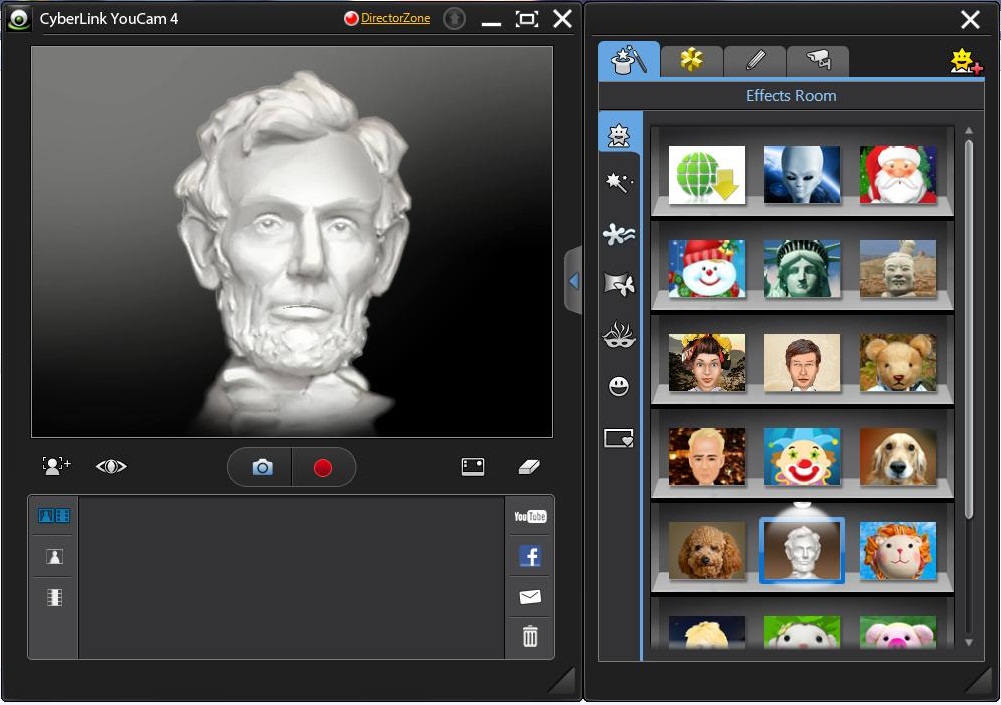This screenshot has height=705, width=1001.
Task: Apply the blonde man avatar
Action: click(707, 457)
